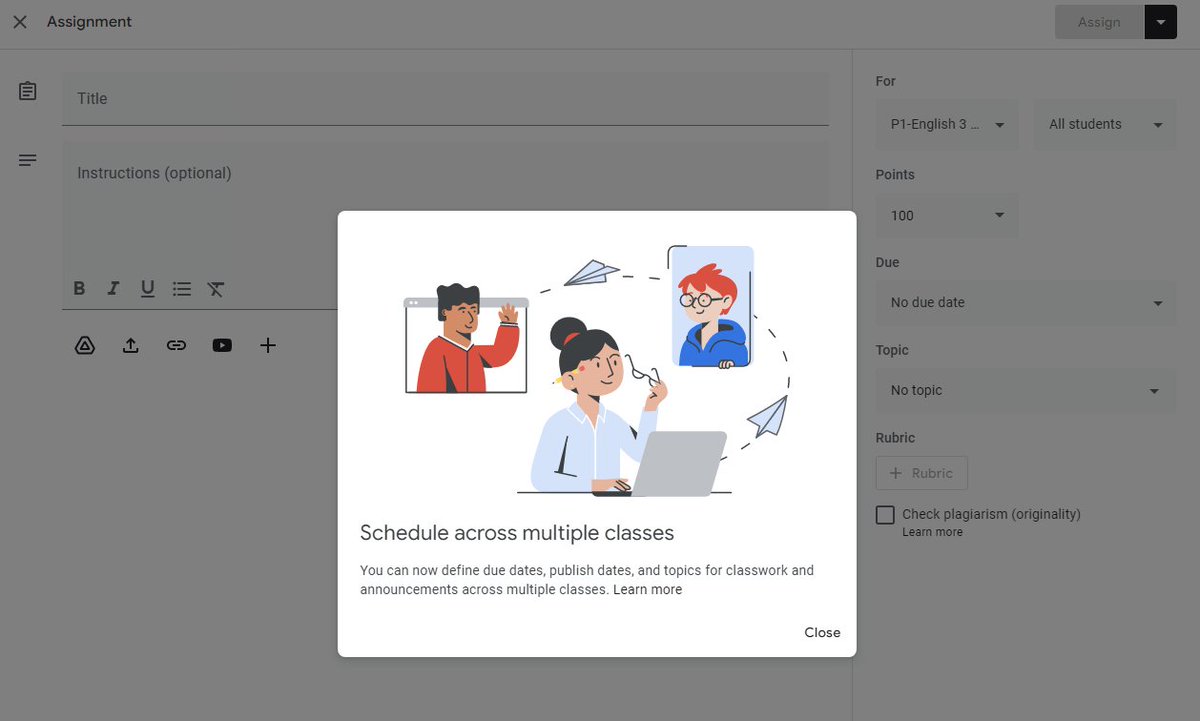The width and height of the screenshot is (1200, 721).
Task: Add a YouTube video
Action: point(222,345)
